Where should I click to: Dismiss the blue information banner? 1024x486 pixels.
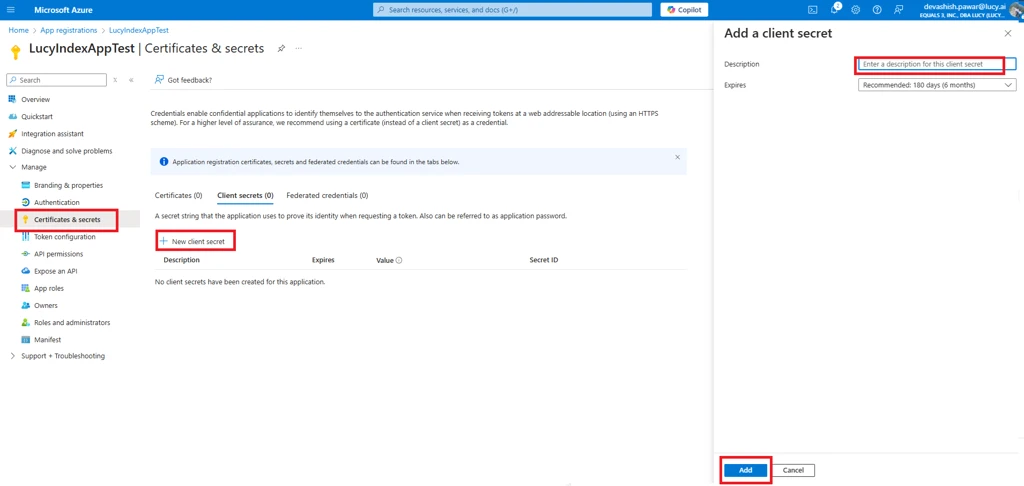click(677, 157)
